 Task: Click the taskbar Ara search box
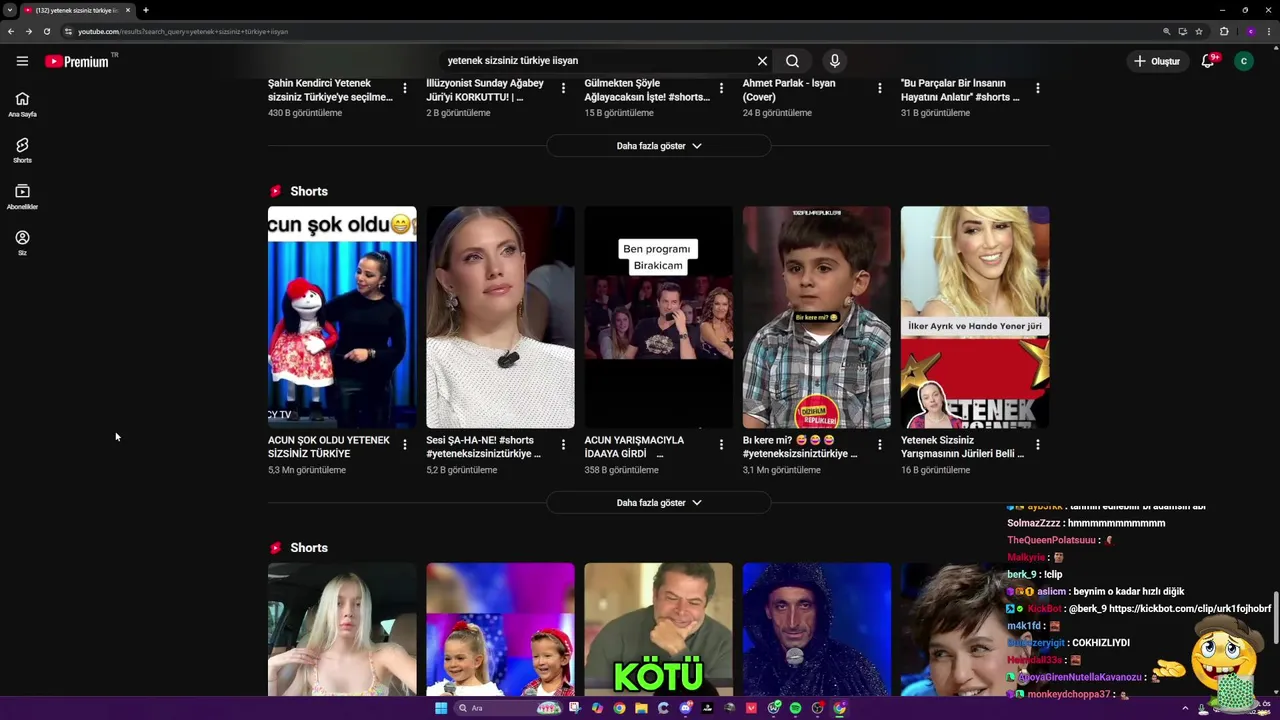coord(508,708)
